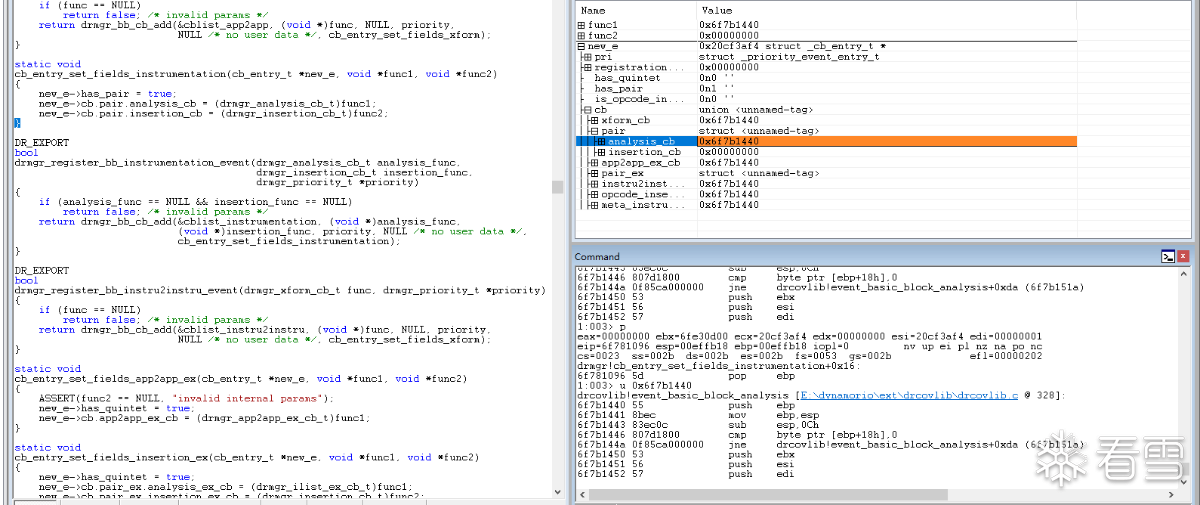Click the command prompt icon in Command window title

pyautogui.click(x=1167, y=256)
